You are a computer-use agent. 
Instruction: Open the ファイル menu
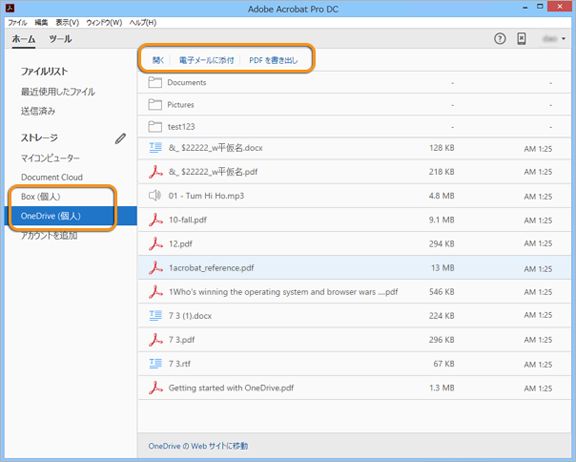[x=17, y=23]
